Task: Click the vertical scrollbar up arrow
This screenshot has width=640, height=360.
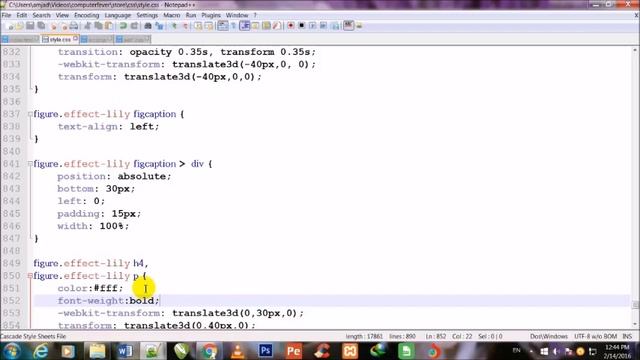Action: tap(635, 50)
